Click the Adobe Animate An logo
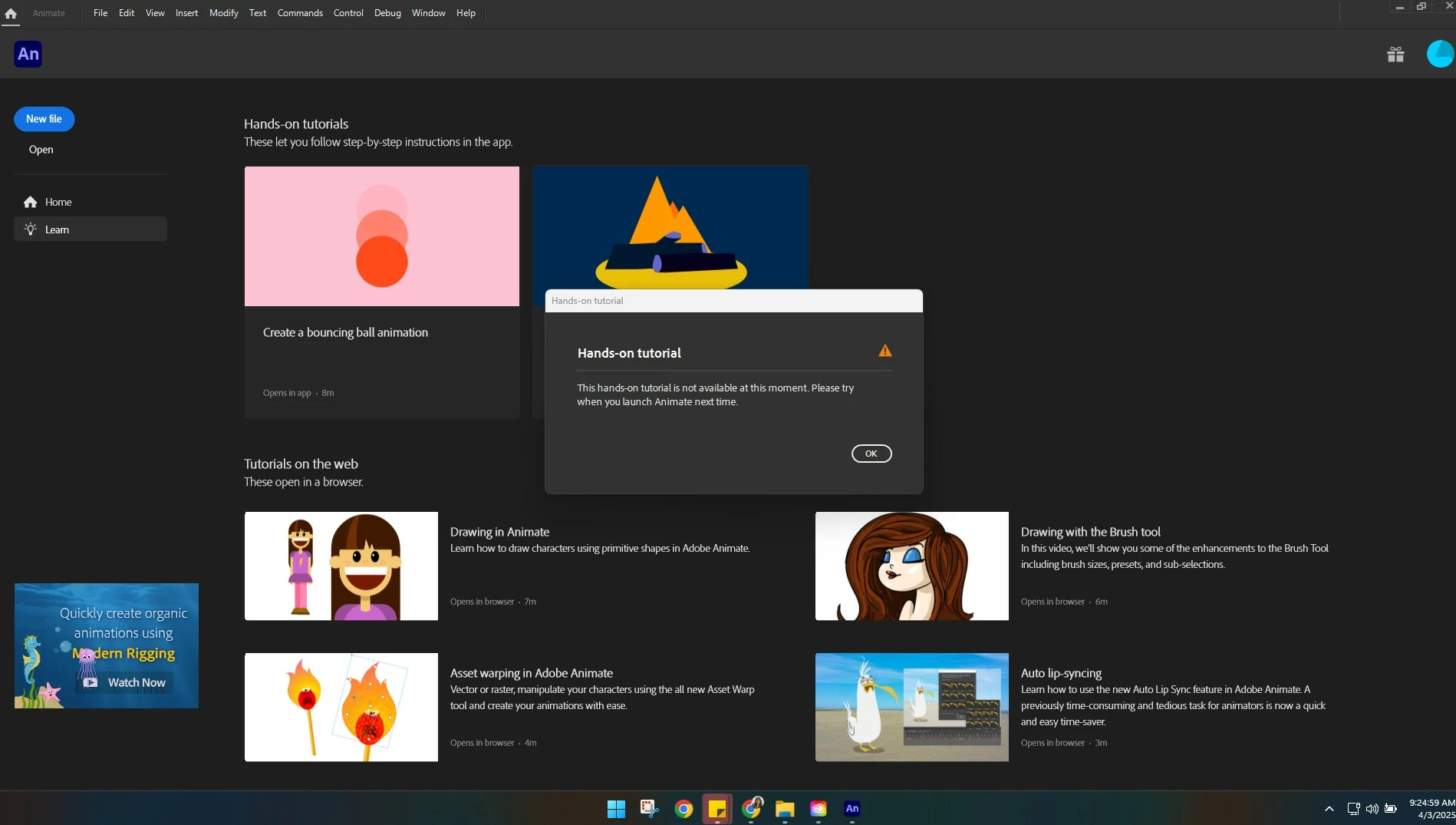 coord(28,54)
